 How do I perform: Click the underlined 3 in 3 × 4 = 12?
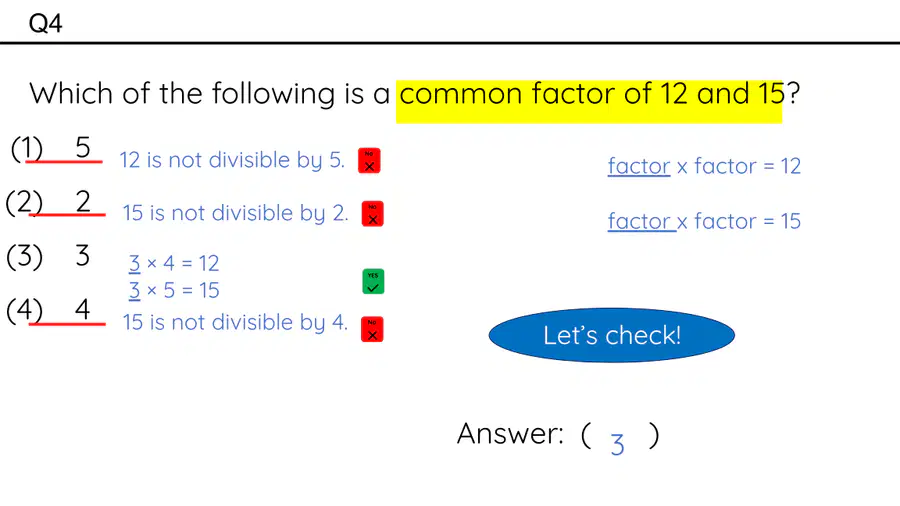click(134, 263)
